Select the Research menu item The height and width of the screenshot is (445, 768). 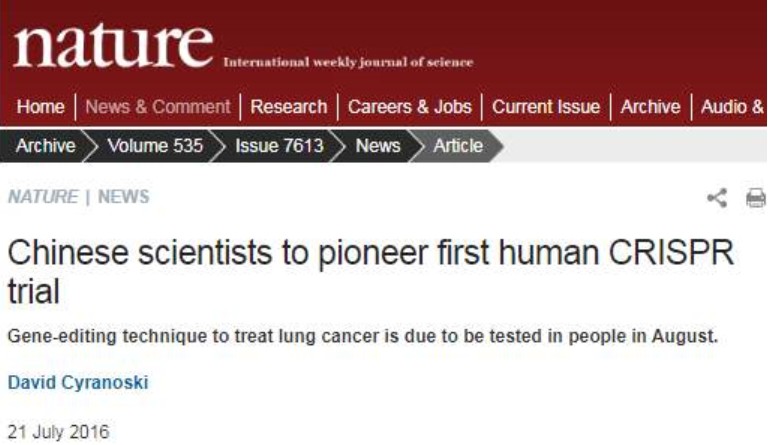point(289,107)
